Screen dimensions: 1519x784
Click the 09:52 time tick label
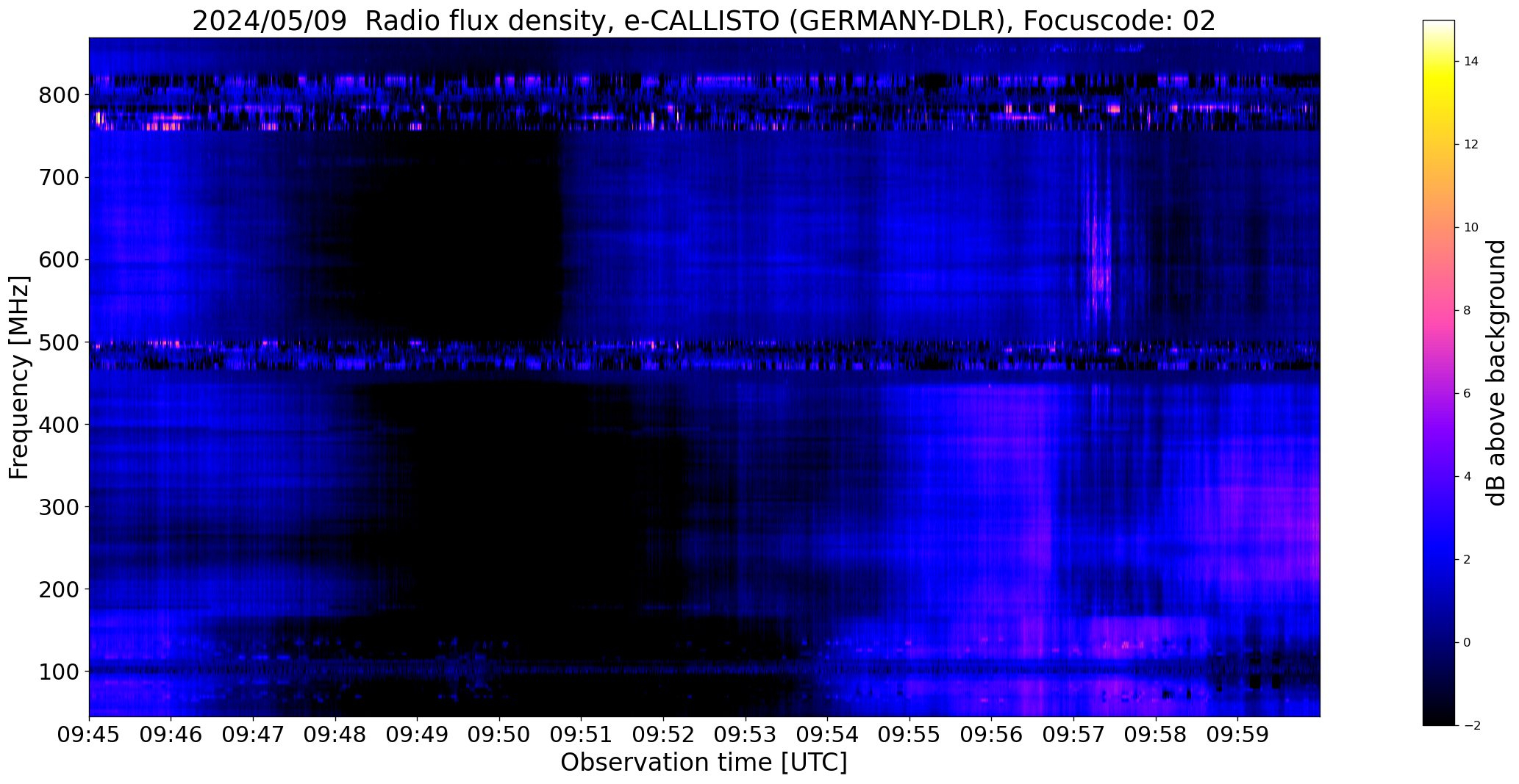click(664, 735)
